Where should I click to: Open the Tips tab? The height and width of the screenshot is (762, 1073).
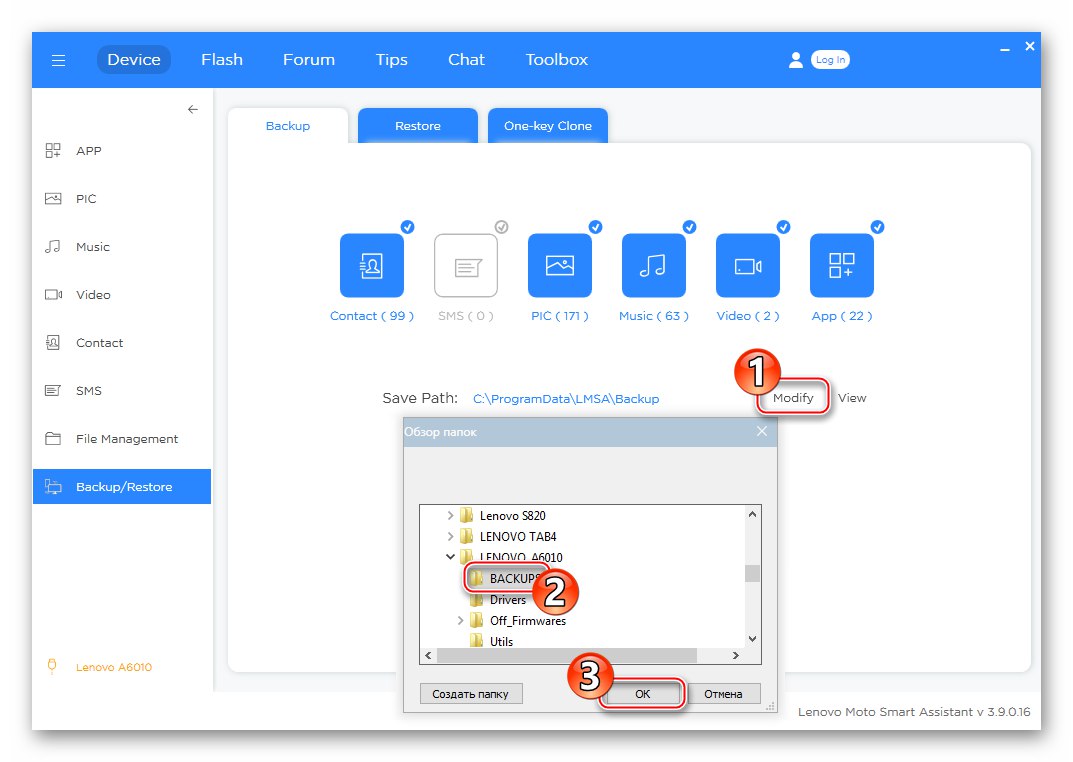(x=391, y=60)
